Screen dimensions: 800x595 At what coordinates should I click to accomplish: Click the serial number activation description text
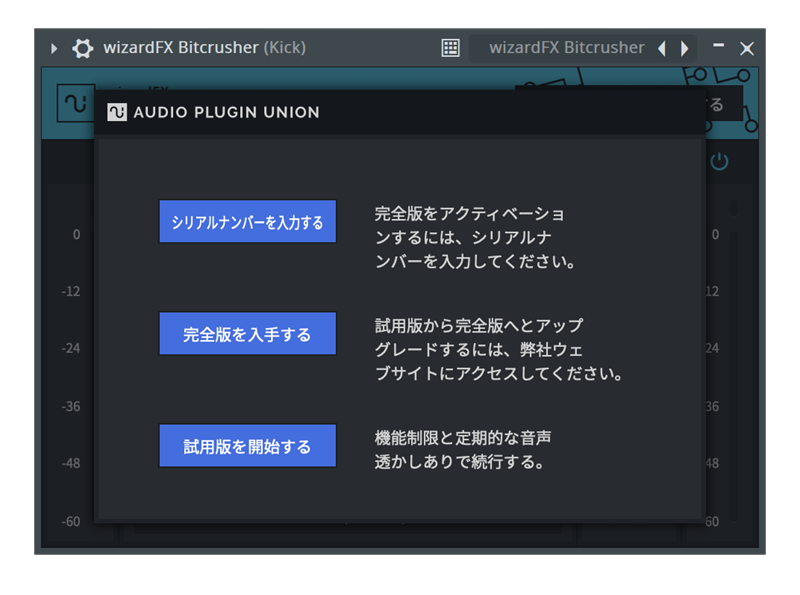click(x=476, y=238)
